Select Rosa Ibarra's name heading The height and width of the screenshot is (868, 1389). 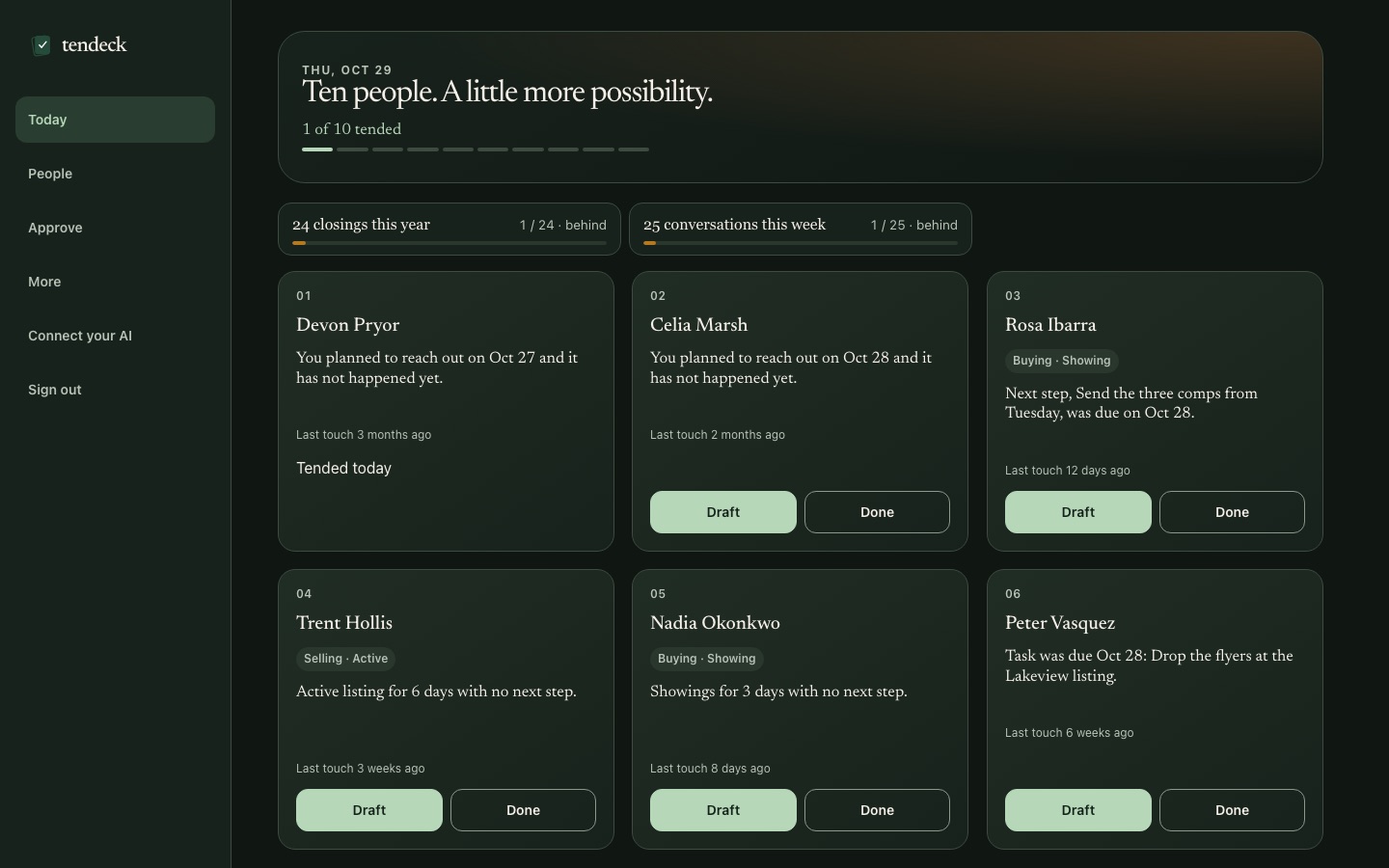click(x=1050, y=325)
